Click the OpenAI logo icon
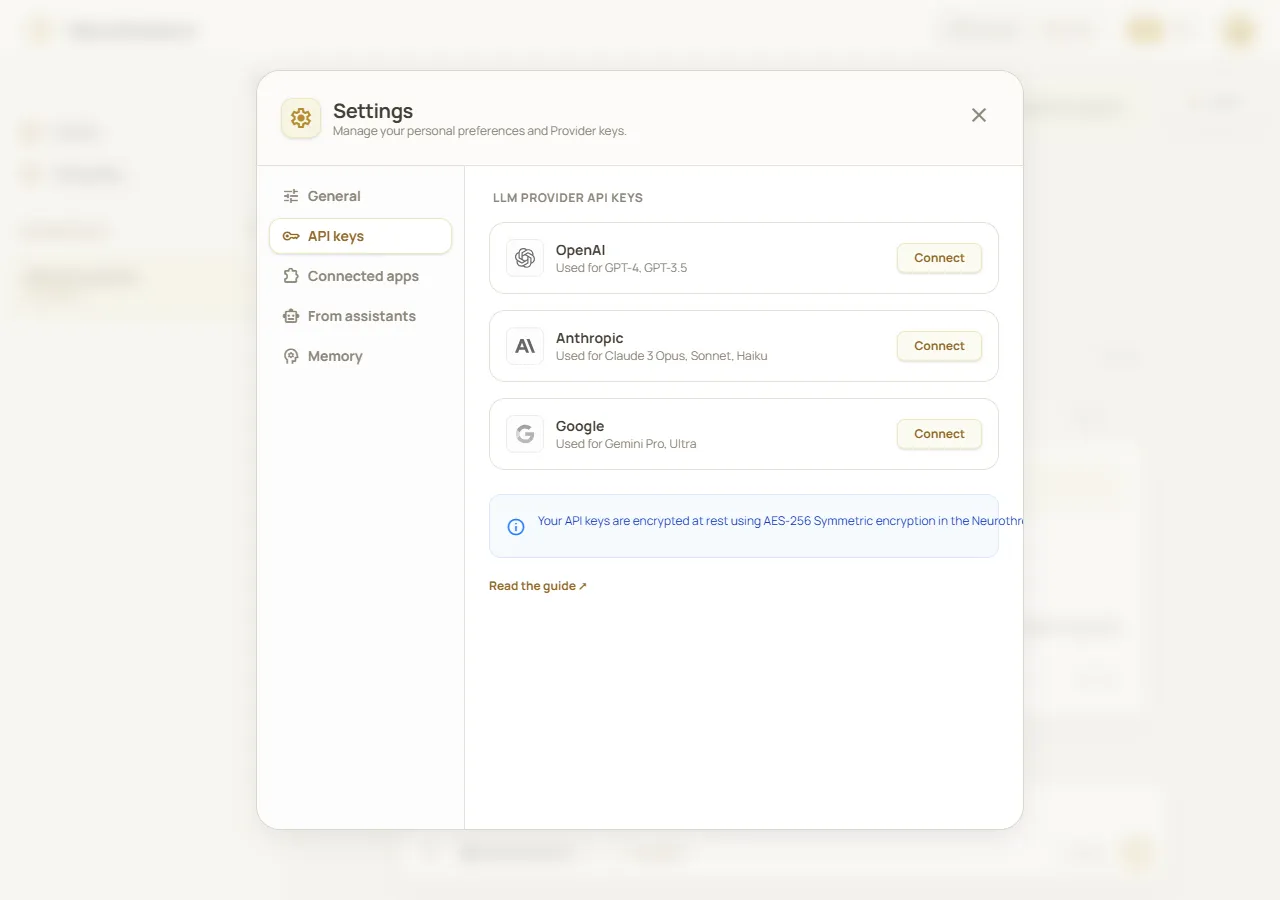This screenshot has height=900, width=1280. coord(525,258)
